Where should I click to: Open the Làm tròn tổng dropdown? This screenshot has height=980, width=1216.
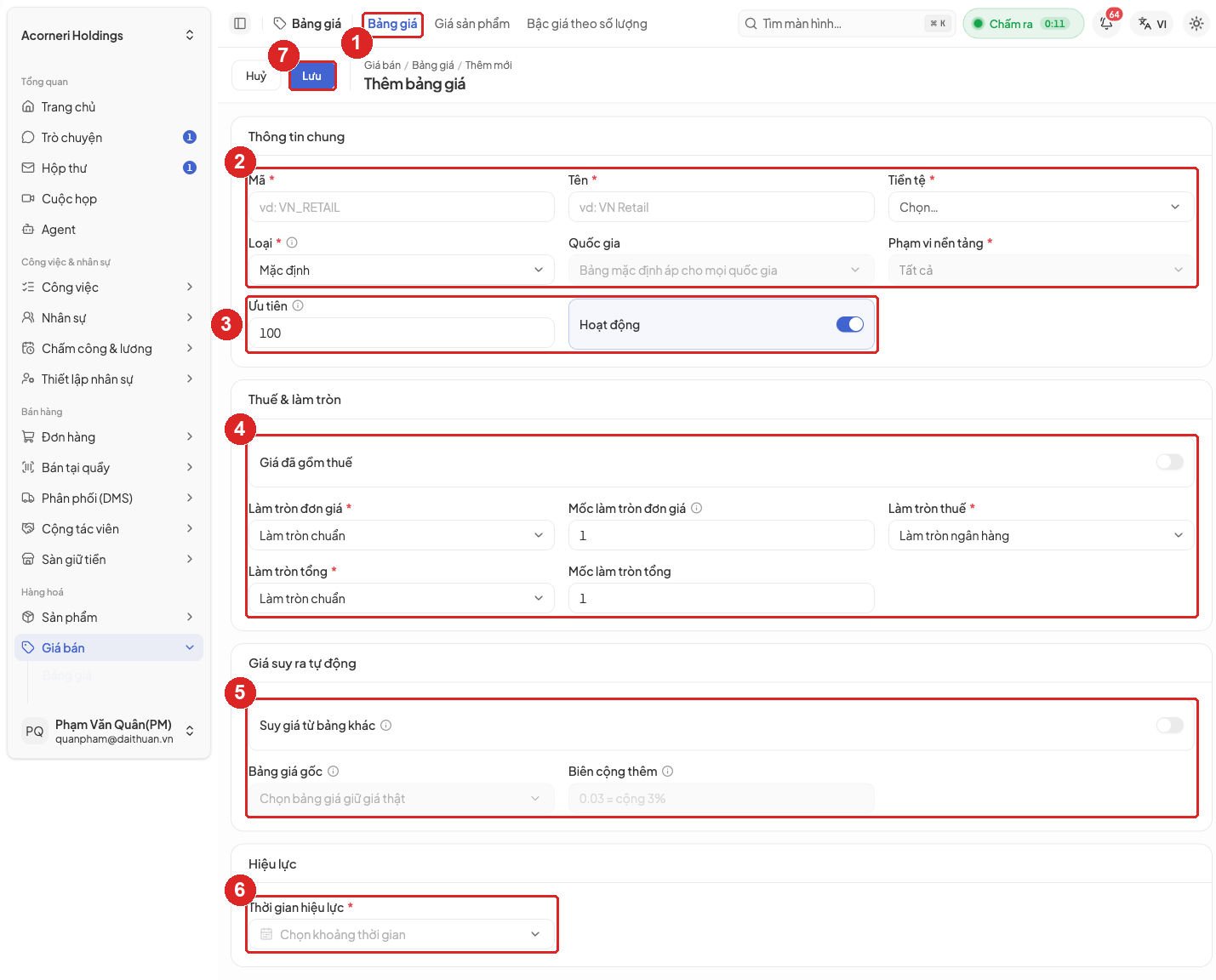401,599
